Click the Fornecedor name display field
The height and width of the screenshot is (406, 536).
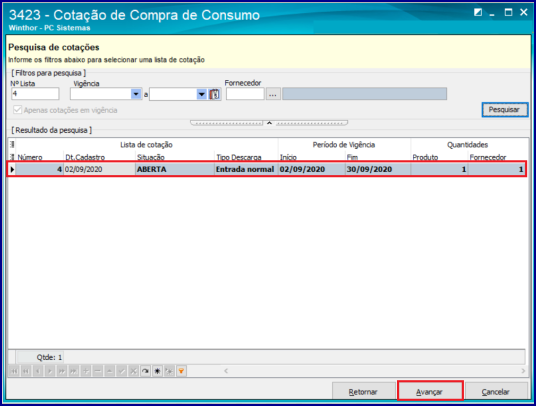point(364,94)
